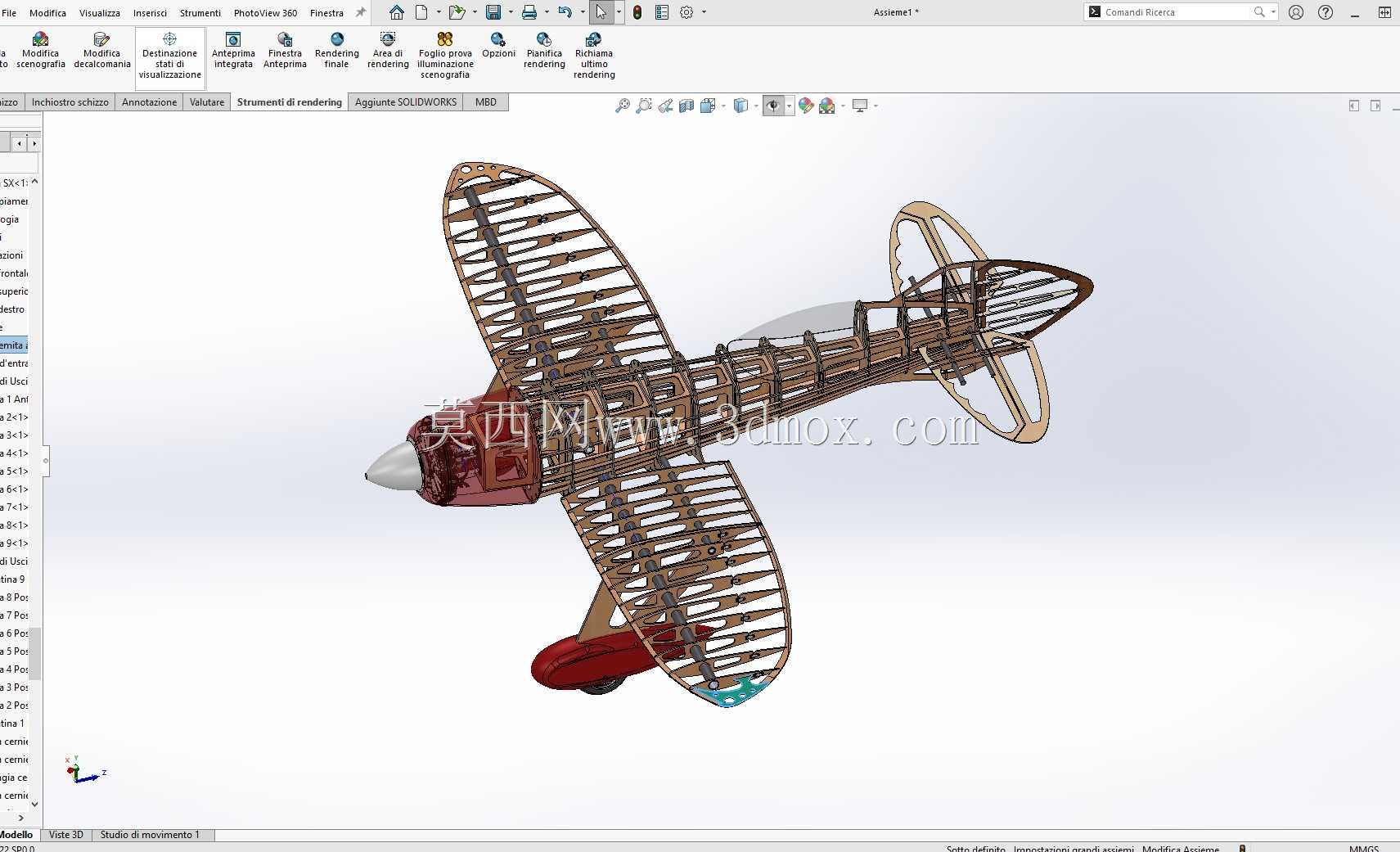The height and width of the screenshot is (852, 1400).
Task: Open the Help question mark icon
Action: click(1326, 12)
